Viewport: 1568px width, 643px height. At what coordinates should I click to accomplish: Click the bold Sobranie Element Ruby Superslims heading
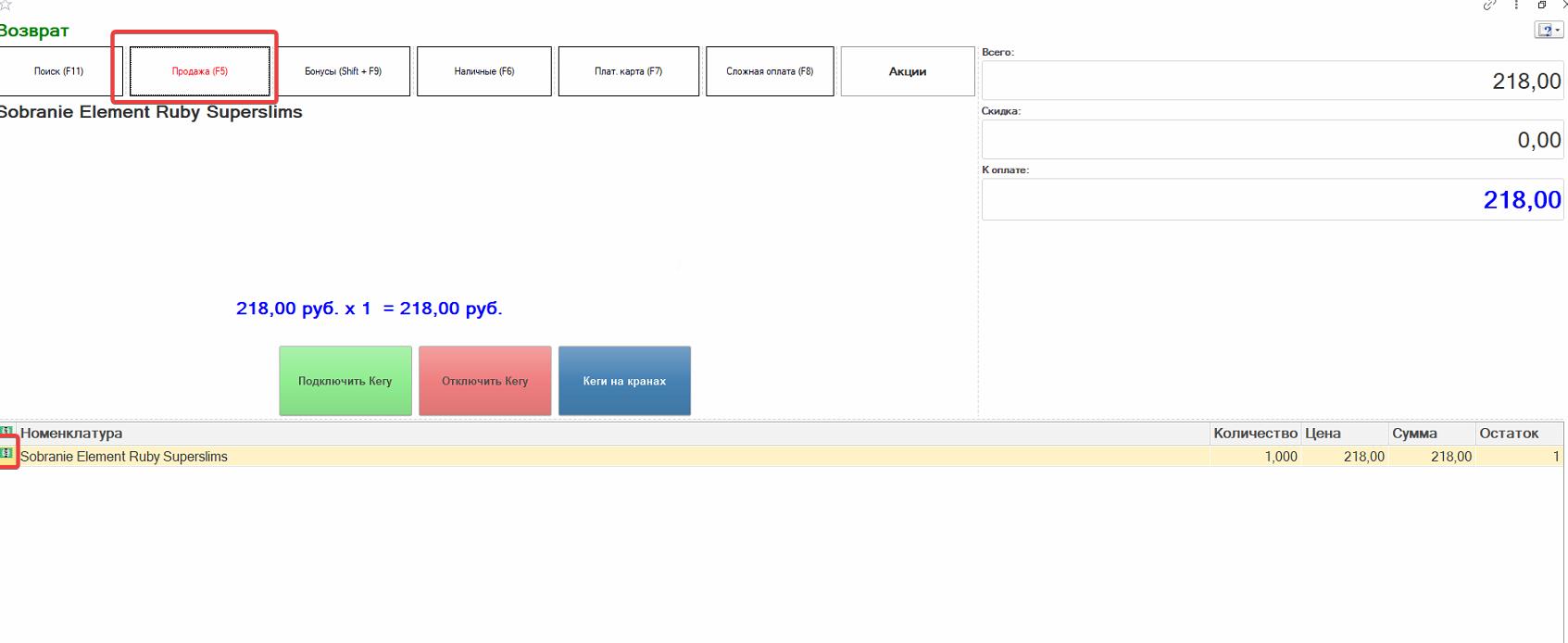(151, 112)
